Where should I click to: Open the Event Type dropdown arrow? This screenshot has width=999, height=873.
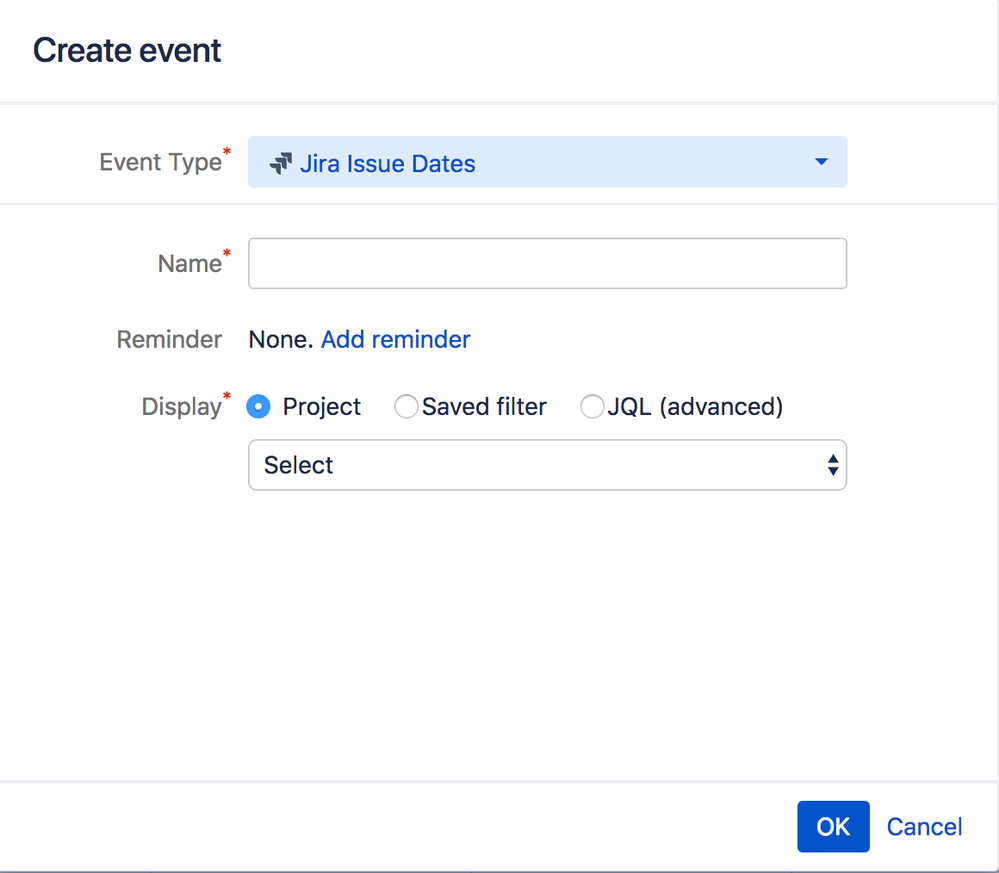[x=821, y=162]
